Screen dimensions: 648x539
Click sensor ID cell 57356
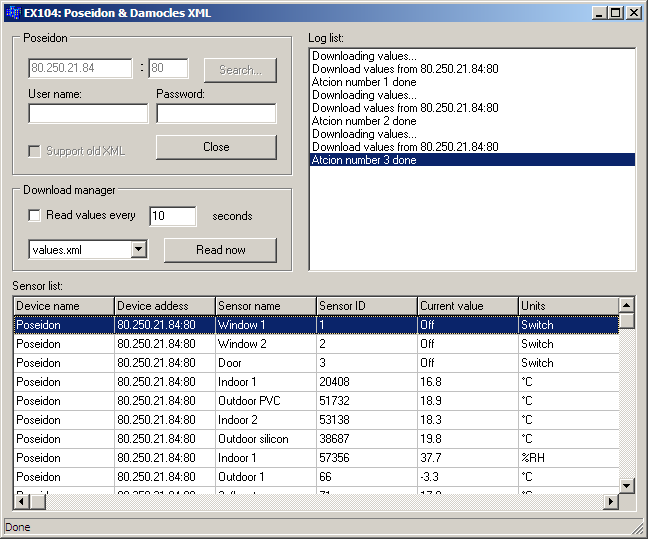click(367, 458)
